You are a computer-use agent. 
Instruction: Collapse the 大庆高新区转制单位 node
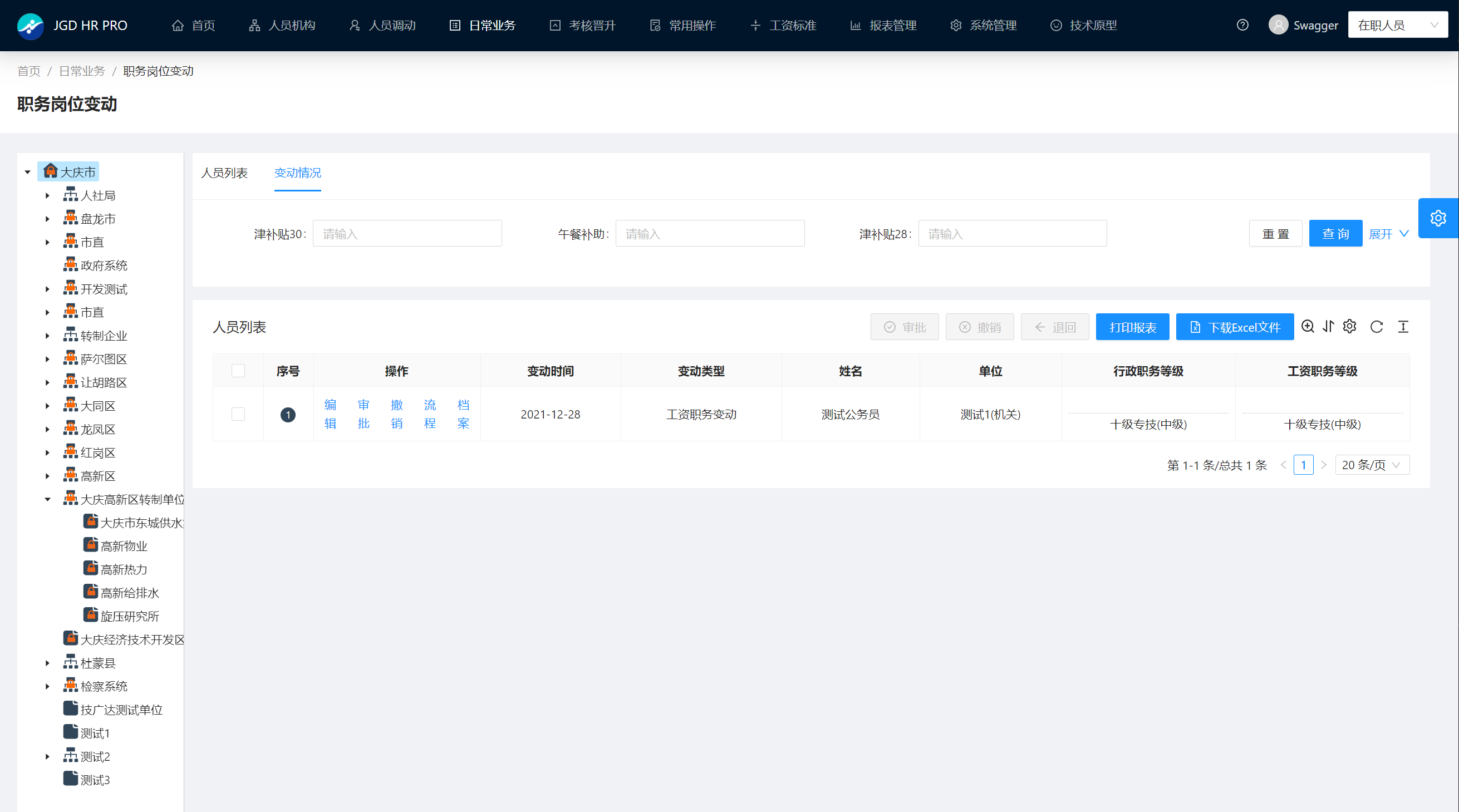[x=47, y=499]
